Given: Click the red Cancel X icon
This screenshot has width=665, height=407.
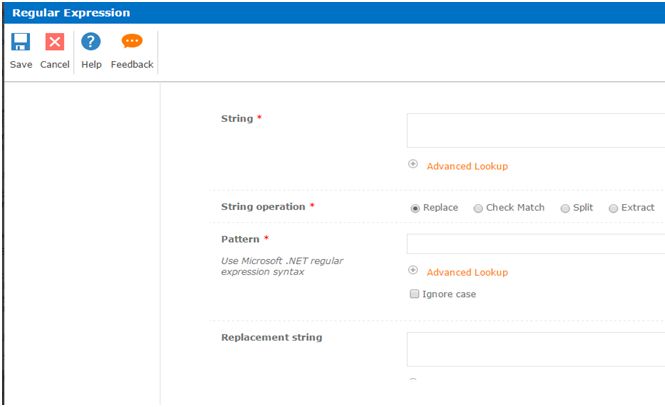Looking at the screenshot, I should click(x=54, y=42).
